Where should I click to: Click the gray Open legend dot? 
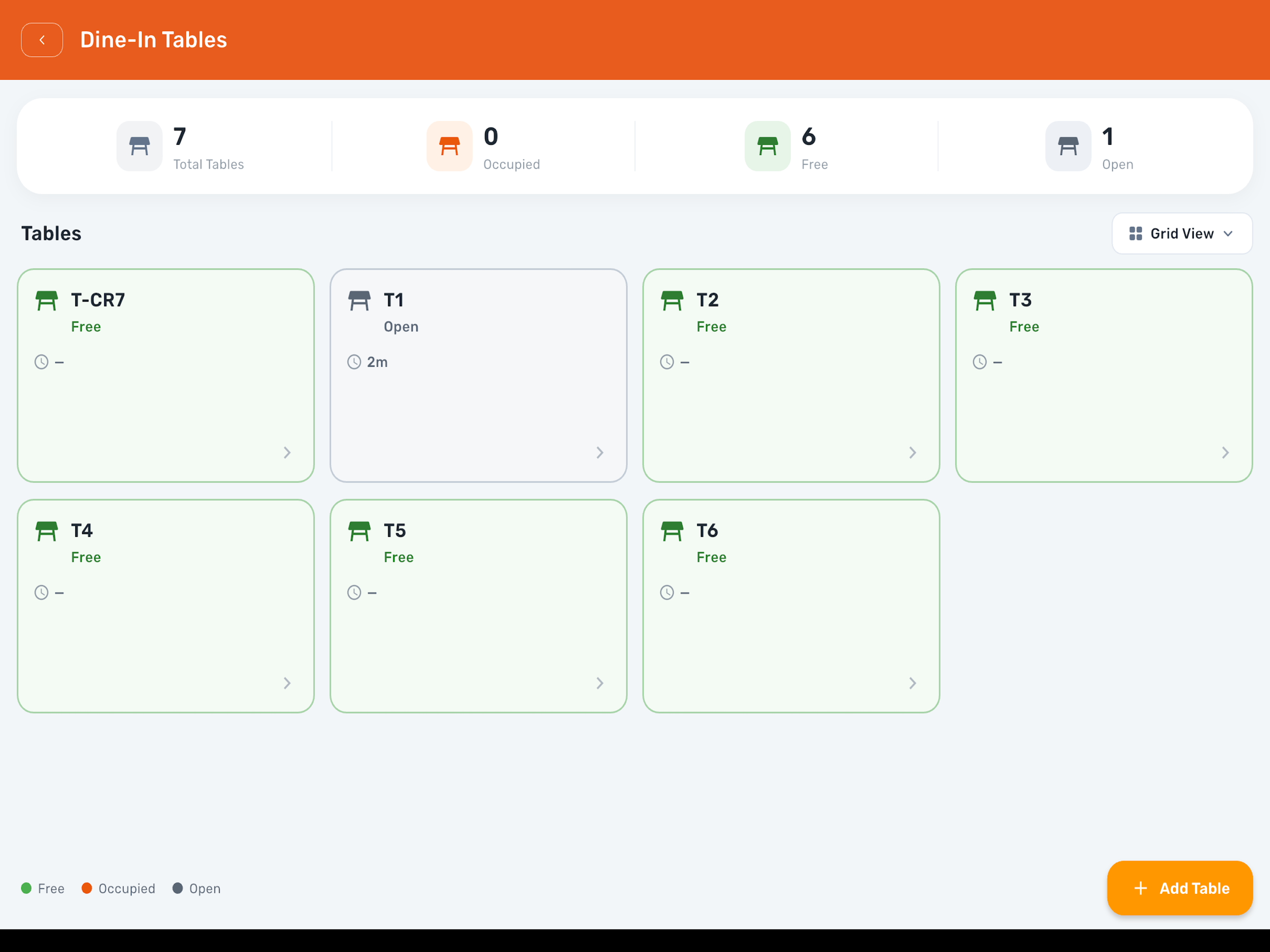coord(178,888)
